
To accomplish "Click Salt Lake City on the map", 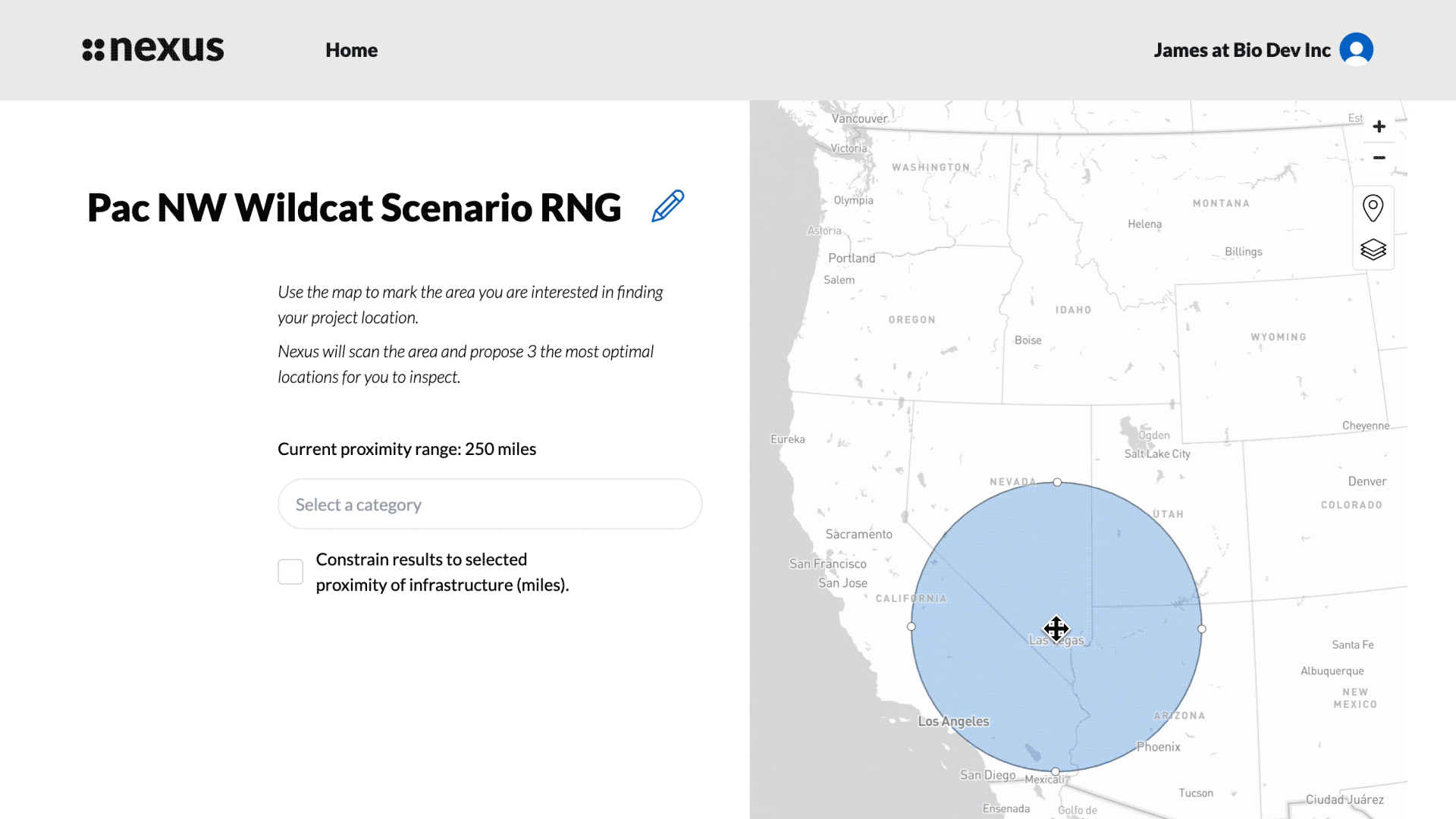I will 1156,453.
